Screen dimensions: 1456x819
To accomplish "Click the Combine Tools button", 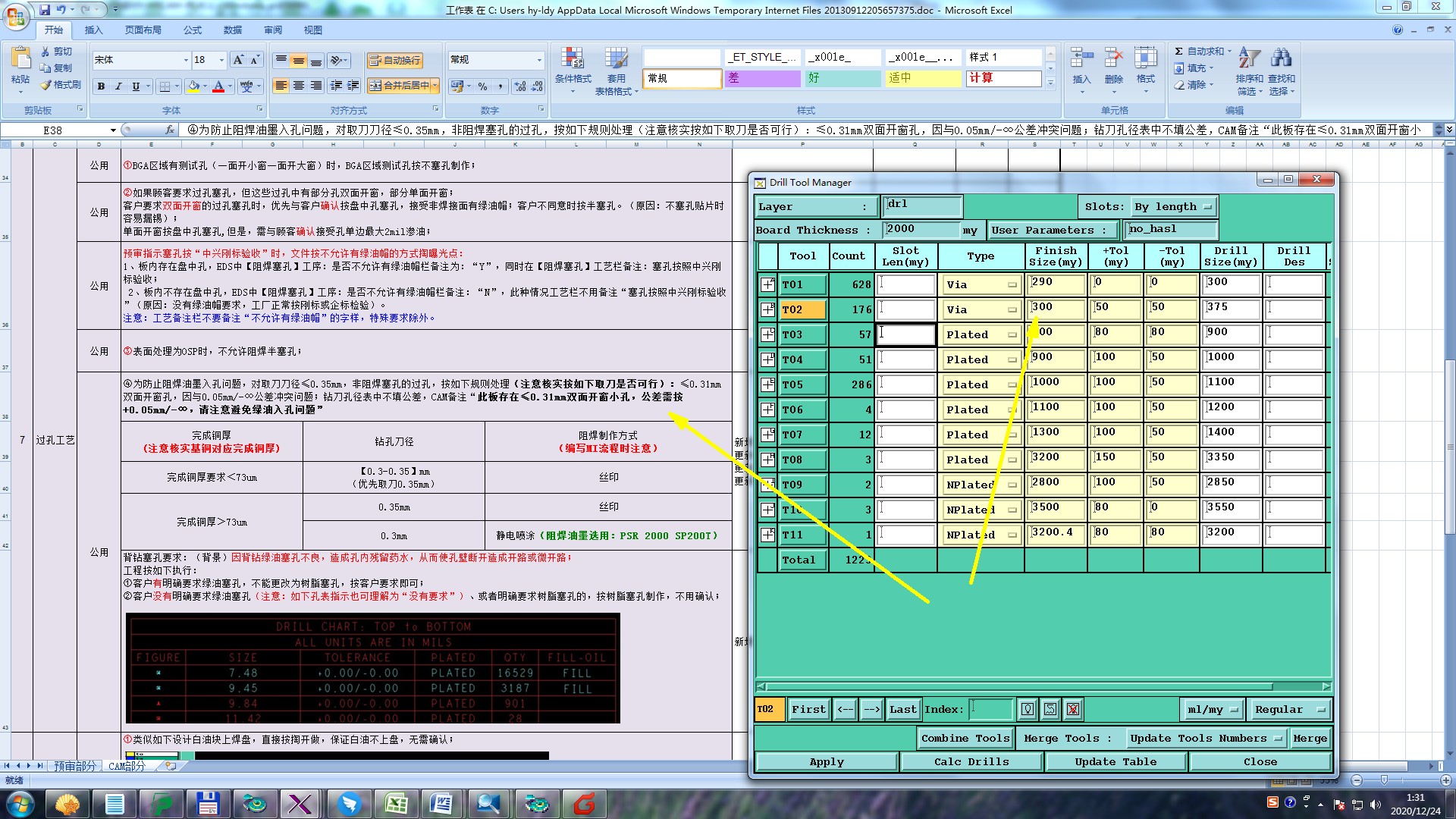I will pos(965,738).
